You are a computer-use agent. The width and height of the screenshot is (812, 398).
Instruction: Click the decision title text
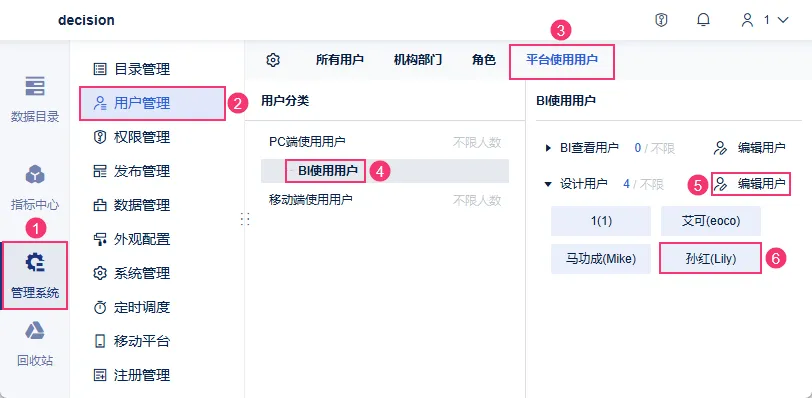pos(86,20)
